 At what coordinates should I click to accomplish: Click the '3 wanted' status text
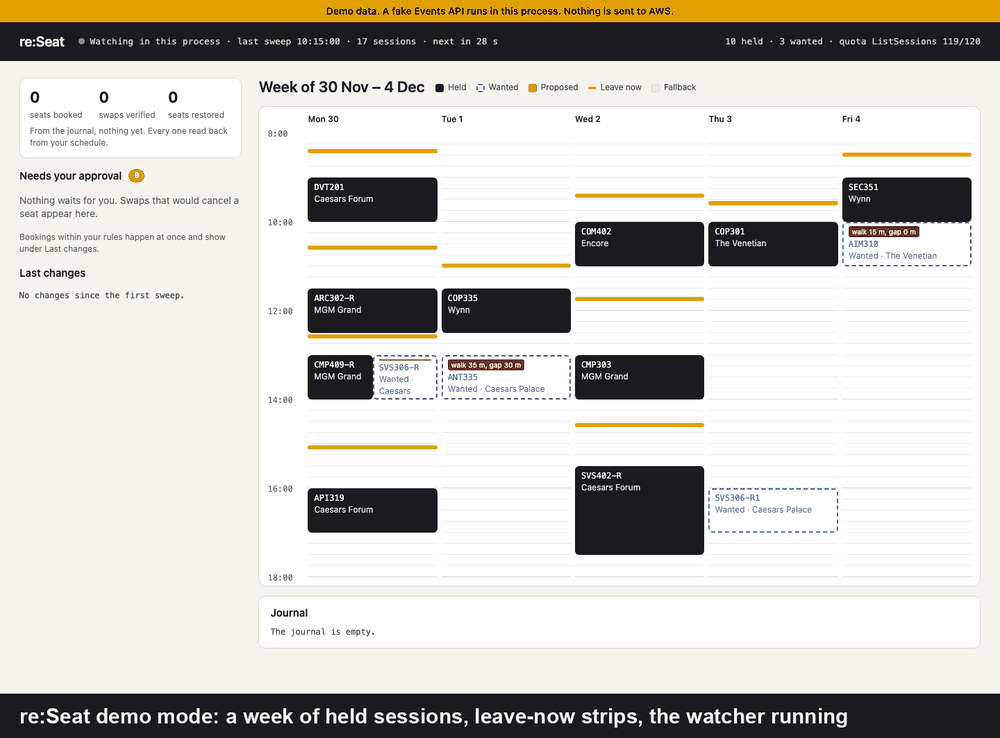(x=800, y=41)
